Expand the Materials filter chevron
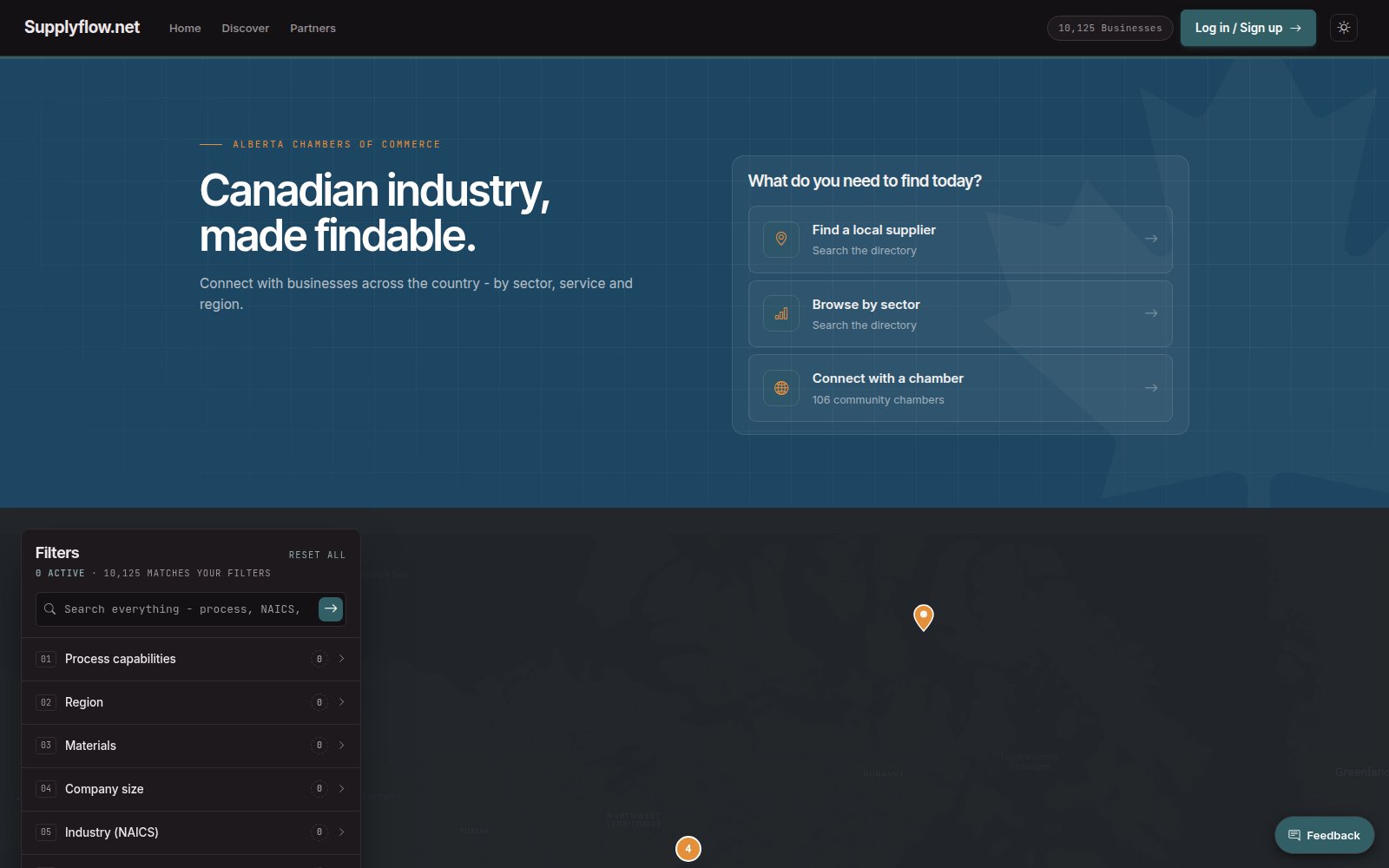The height and width of the screenshot is (868, 1389). (x=341, y=746)
